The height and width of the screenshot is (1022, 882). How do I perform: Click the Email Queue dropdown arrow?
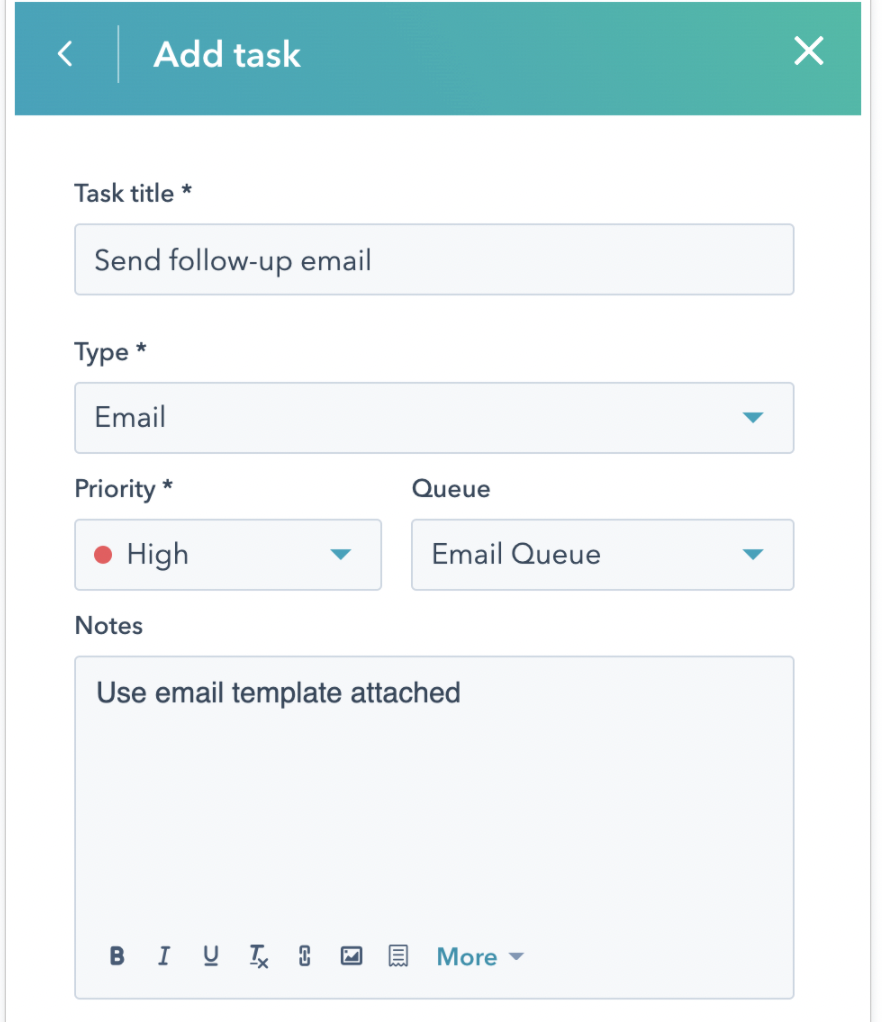point(753,554)
